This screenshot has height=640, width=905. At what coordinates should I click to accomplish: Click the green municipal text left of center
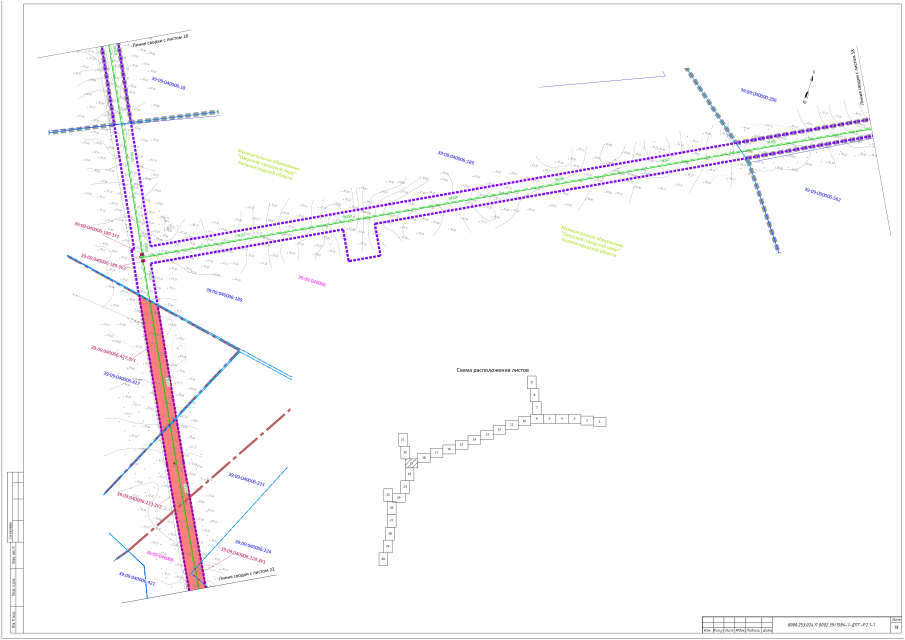click(268, 162)
